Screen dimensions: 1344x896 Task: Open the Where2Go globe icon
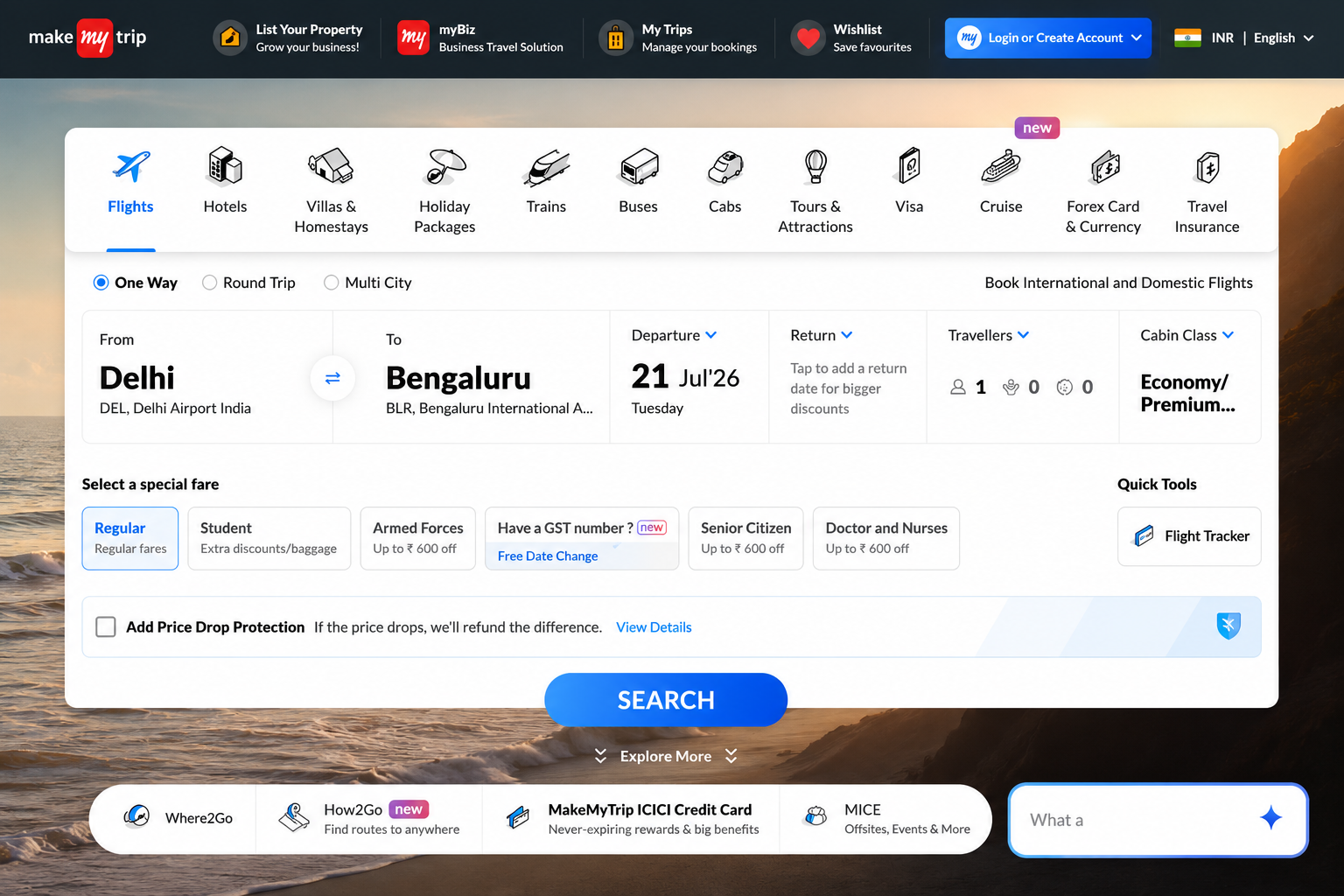[136, 816]
